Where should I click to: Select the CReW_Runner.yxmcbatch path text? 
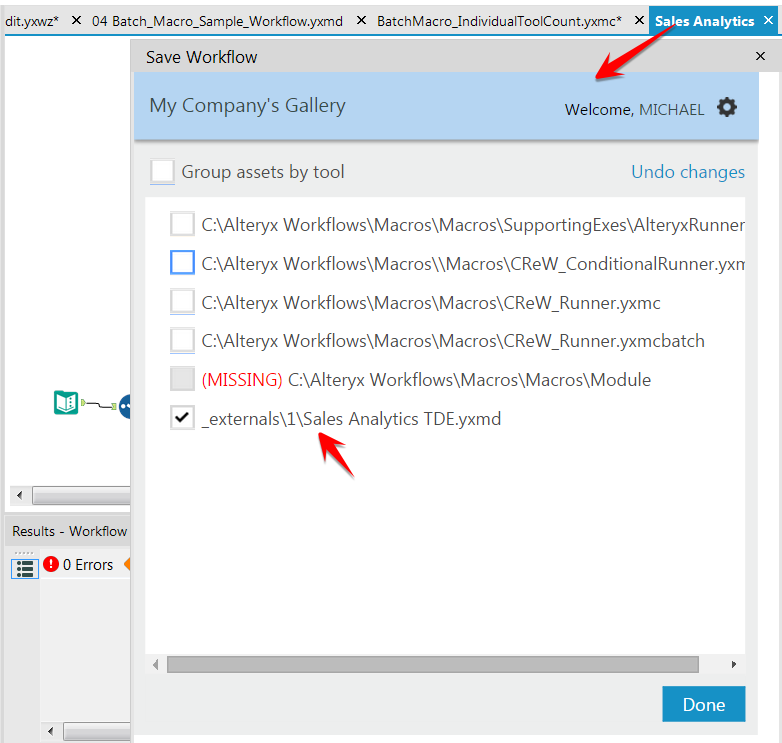pos(453,341)
